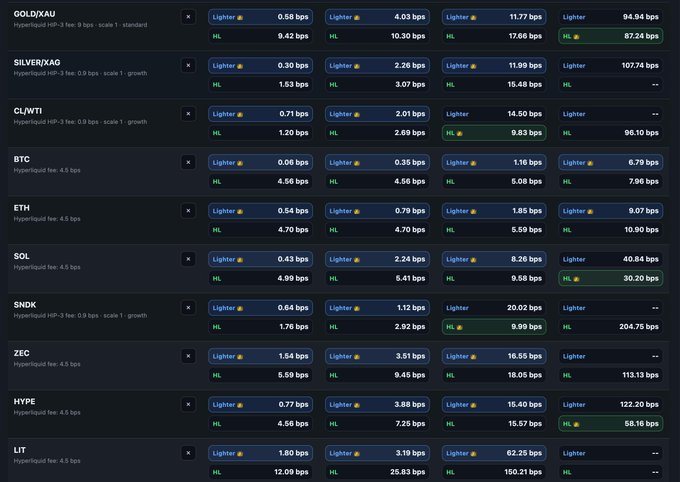Select the GOLD/XAU market name
The image size is (680, 482).
click(34, 14)
